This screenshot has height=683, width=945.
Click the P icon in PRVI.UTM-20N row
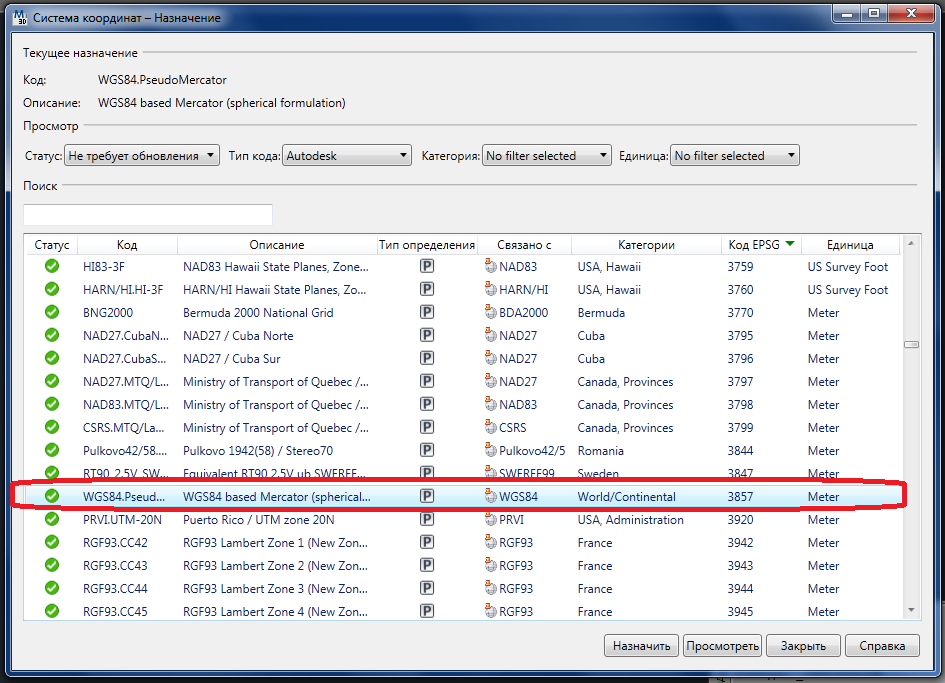[427, 520]
